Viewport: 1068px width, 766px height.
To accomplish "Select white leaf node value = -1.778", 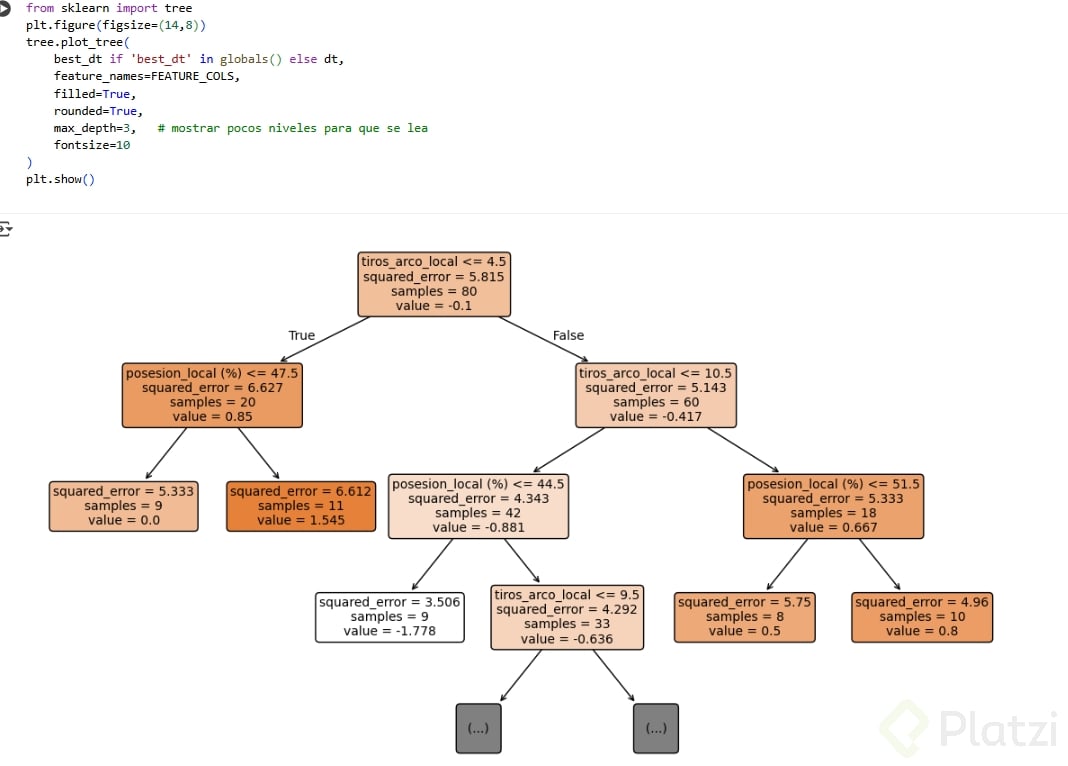I will coord(390,617).
